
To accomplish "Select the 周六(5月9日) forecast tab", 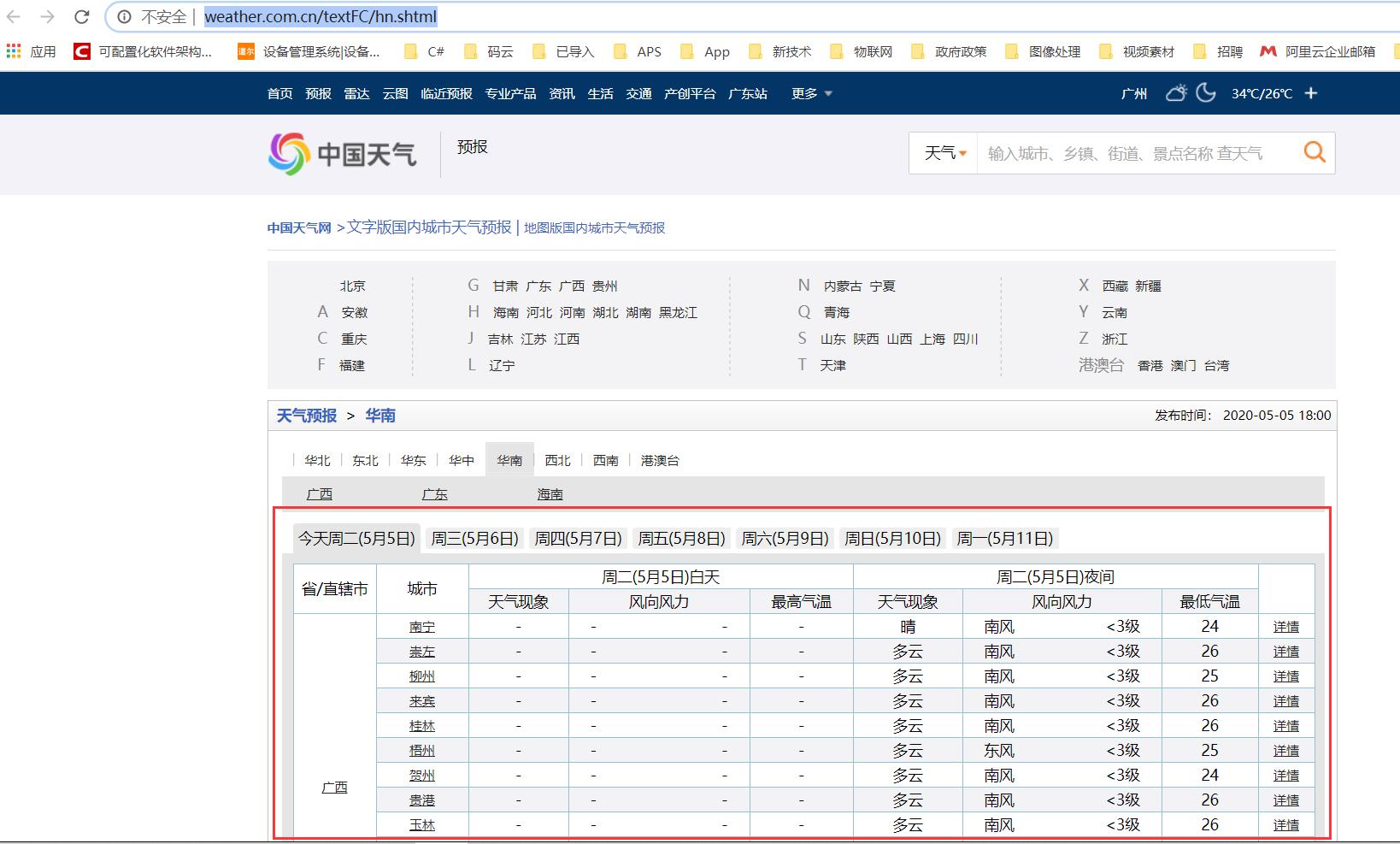I will click(x=785, y=538).
